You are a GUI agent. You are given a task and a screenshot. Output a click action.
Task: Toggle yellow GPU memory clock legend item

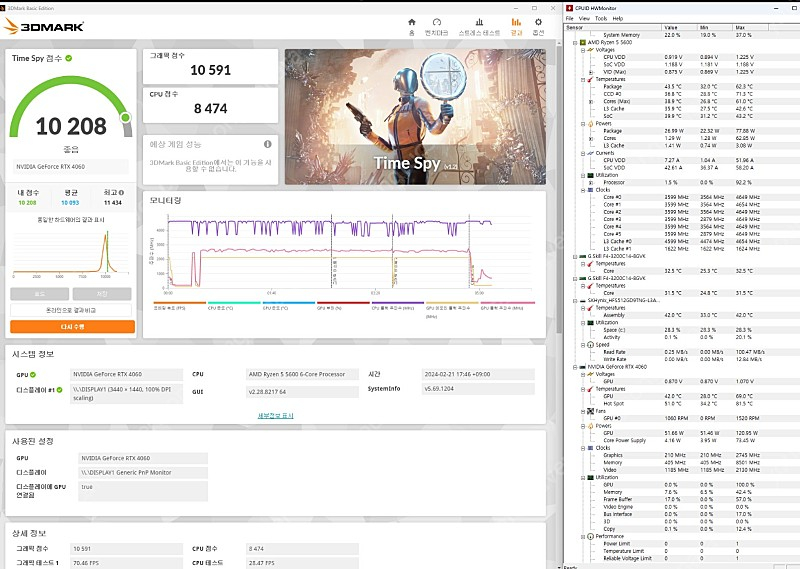tap(452, 309)
